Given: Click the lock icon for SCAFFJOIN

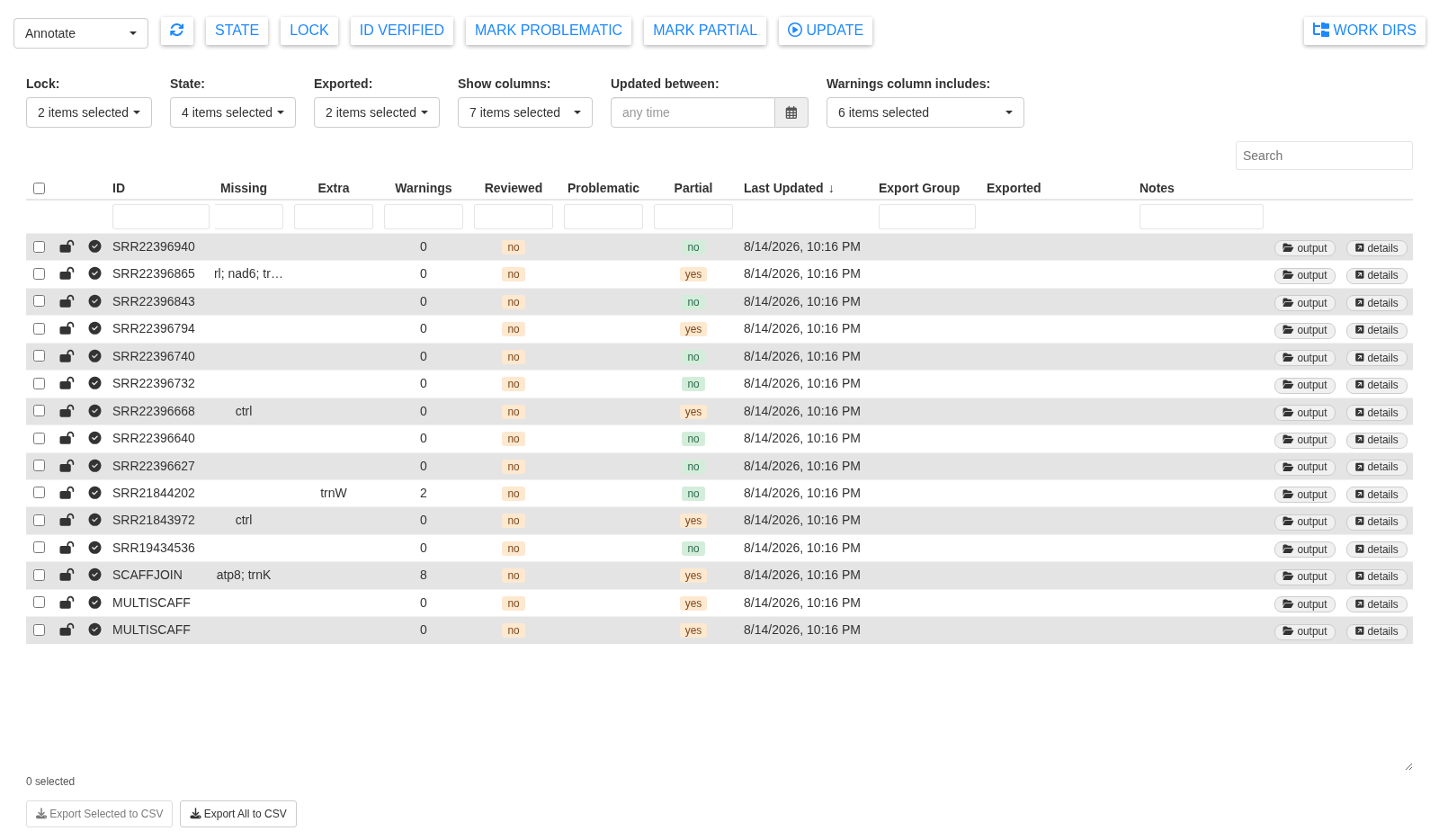Looking at the screenshot, I should 67,575.
